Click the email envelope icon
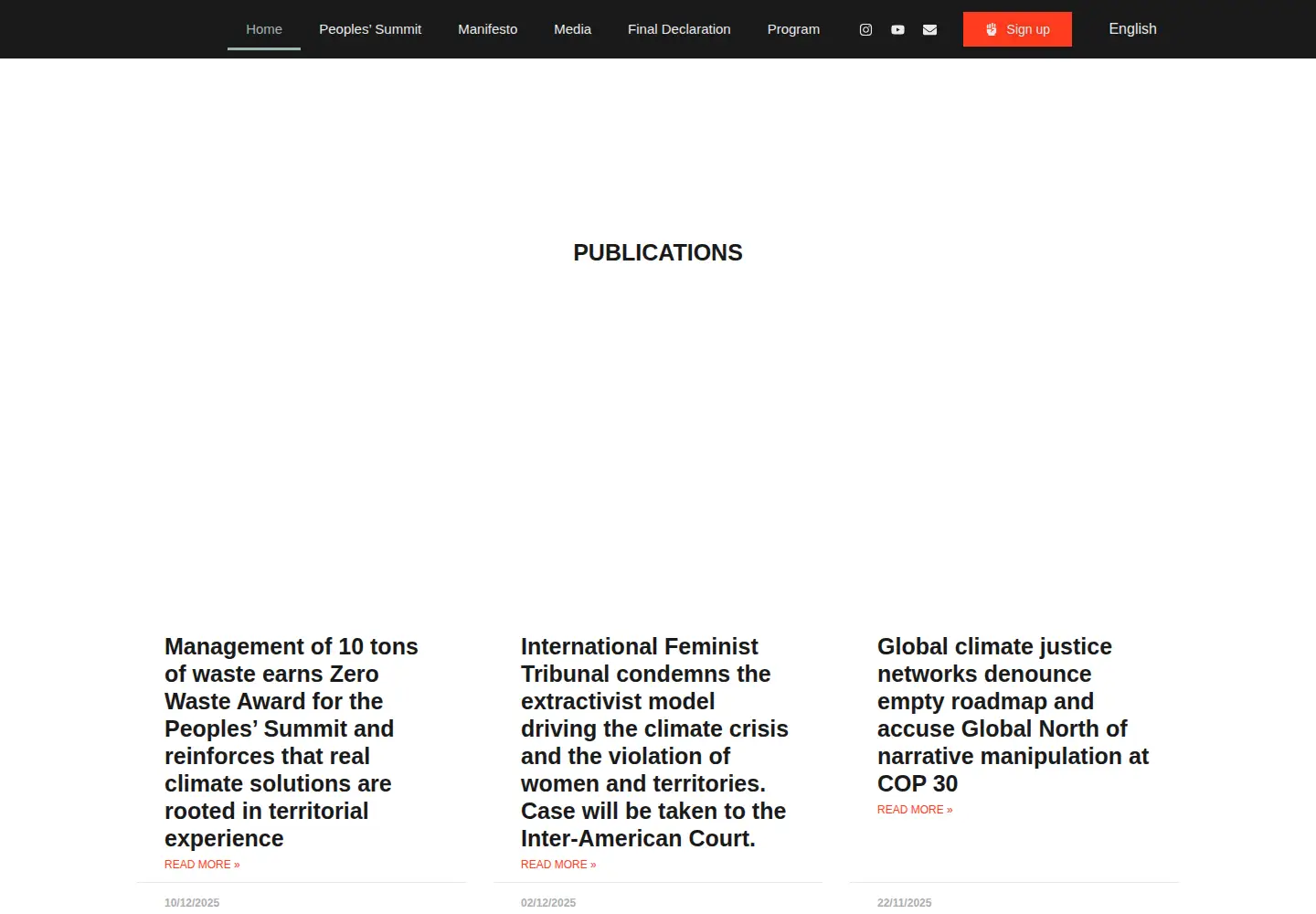Screen dimensions: 1316x914 (929, 29)
